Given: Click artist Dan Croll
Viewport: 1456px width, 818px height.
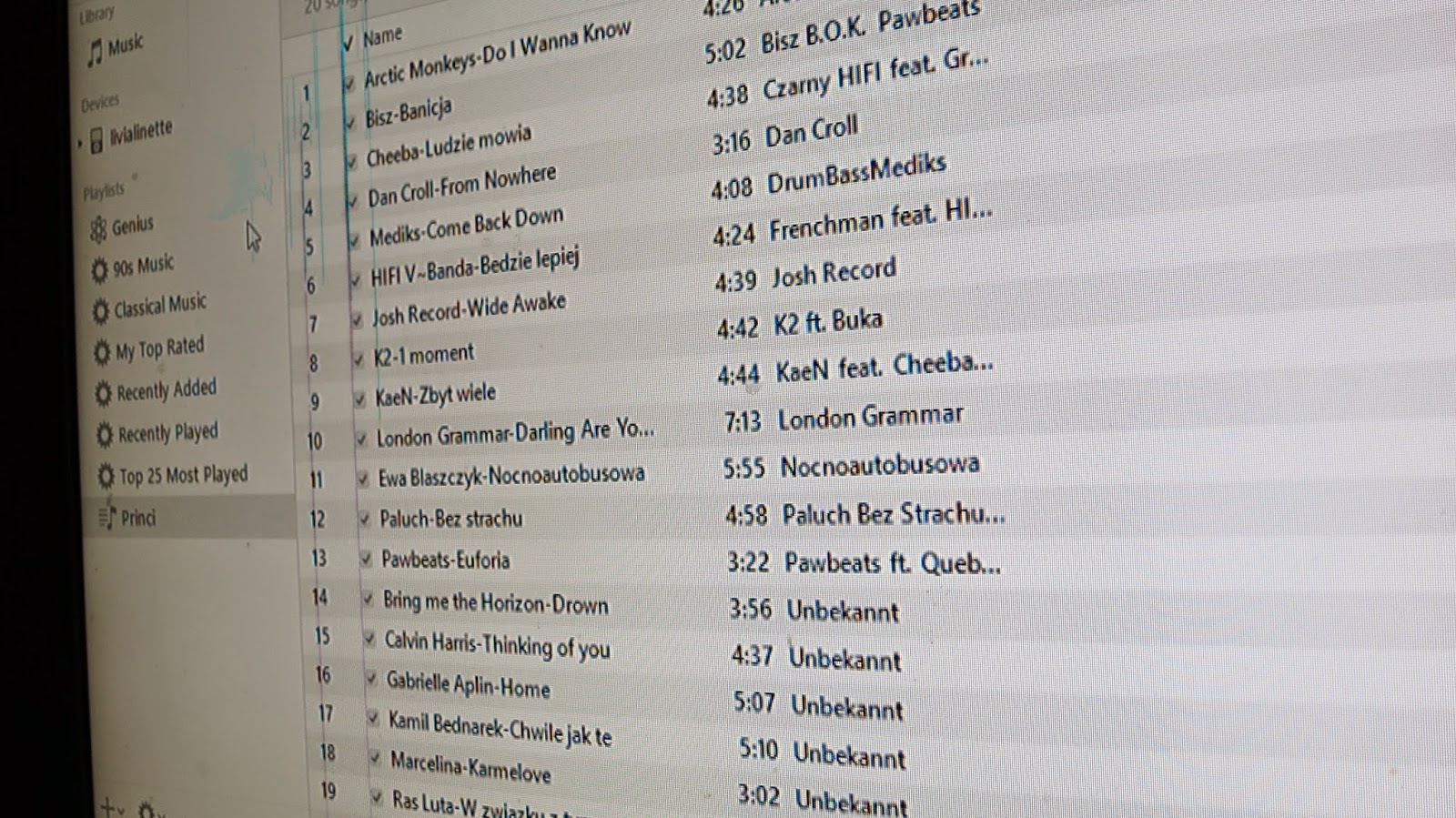Looking at the screenshot, I should click(x=812, y=132).
